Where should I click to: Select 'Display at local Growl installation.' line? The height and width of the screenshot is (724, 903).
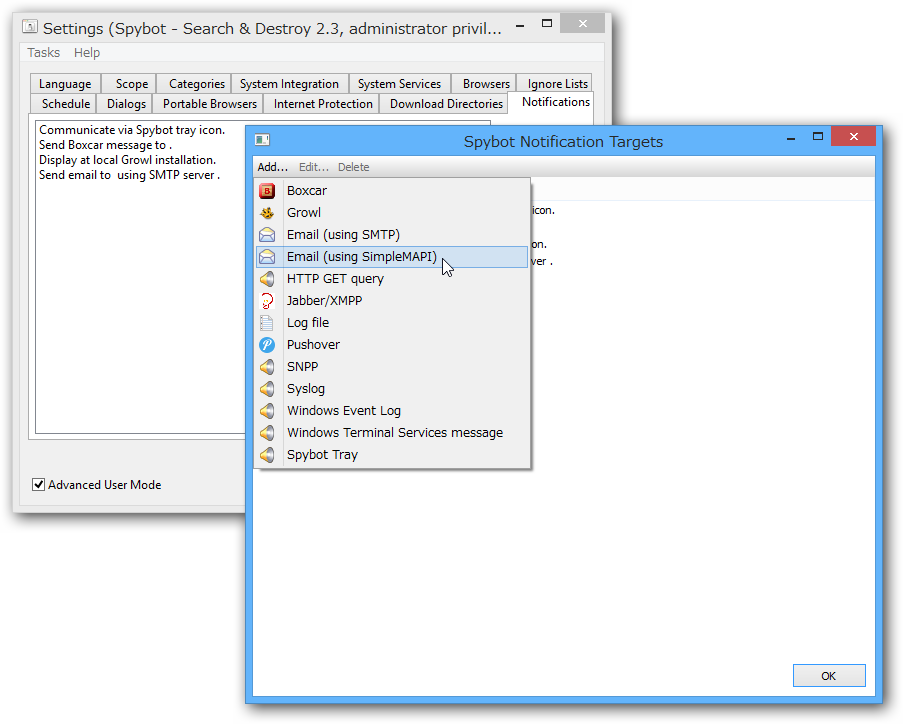point(127,160)
